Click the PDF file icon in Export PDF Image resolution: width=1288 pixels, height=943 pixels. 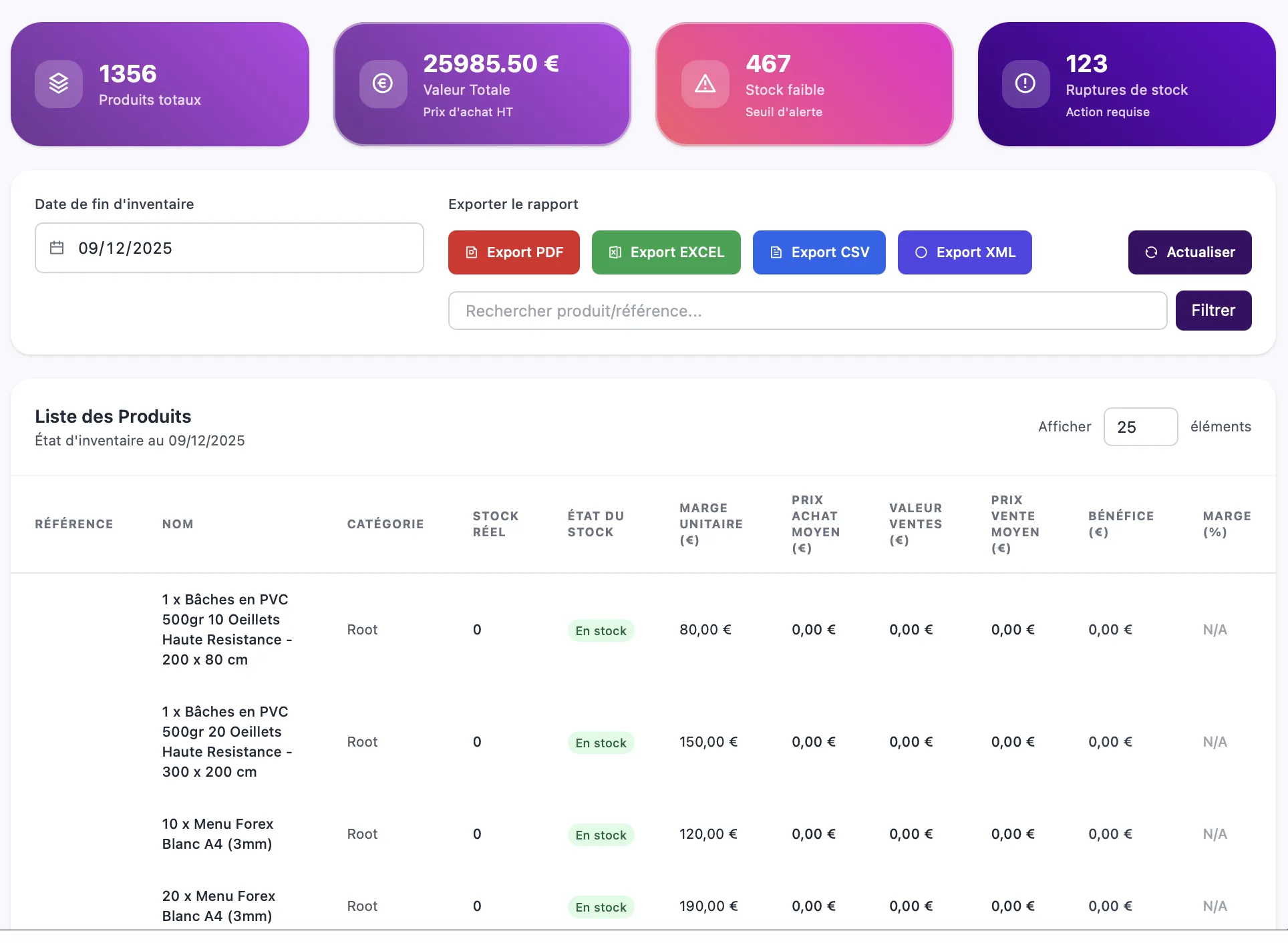point(472,252)
